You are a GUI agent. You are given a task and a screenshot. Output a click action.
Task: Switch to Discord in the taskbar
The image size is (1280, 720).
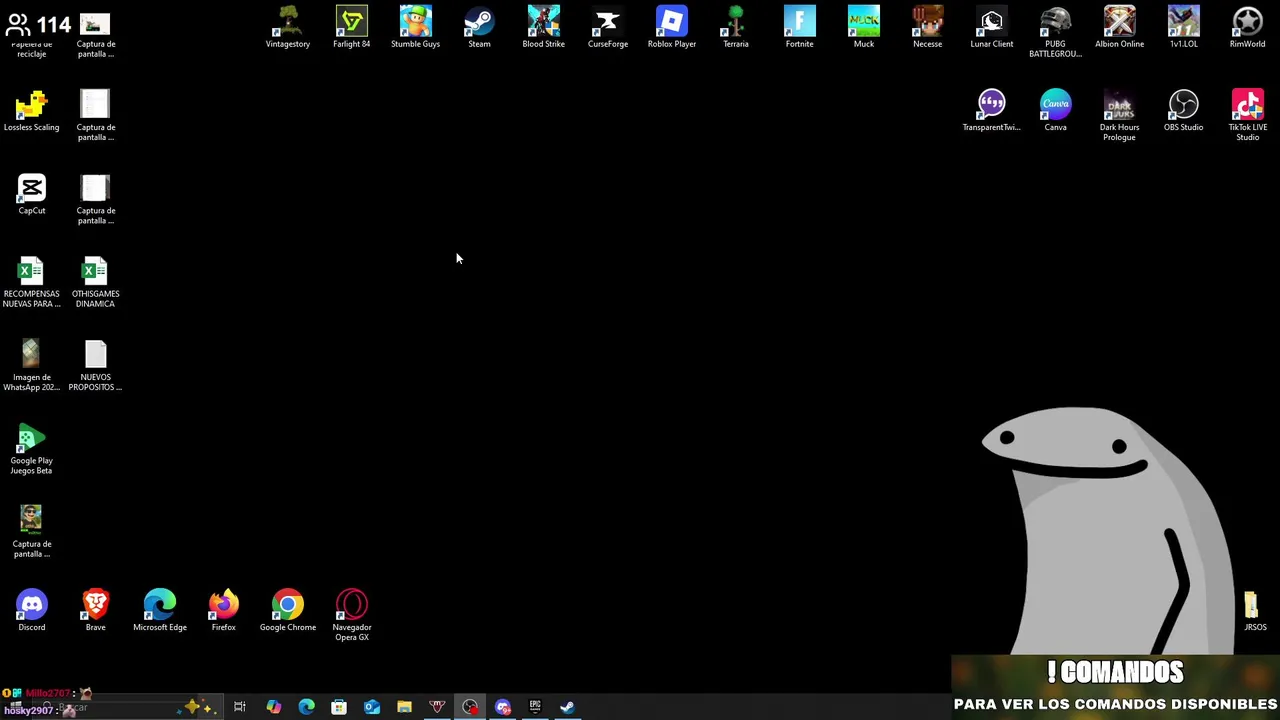pyautogui.click(x=503, y=707)
